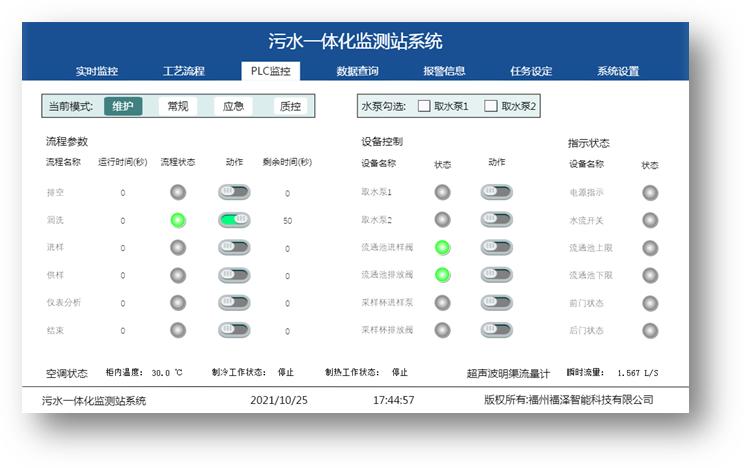Viewport: 744px width, 468px height.
Task: Switch to the 实时监控 tab
Action: pyautogui.click(x=97, y=71)
